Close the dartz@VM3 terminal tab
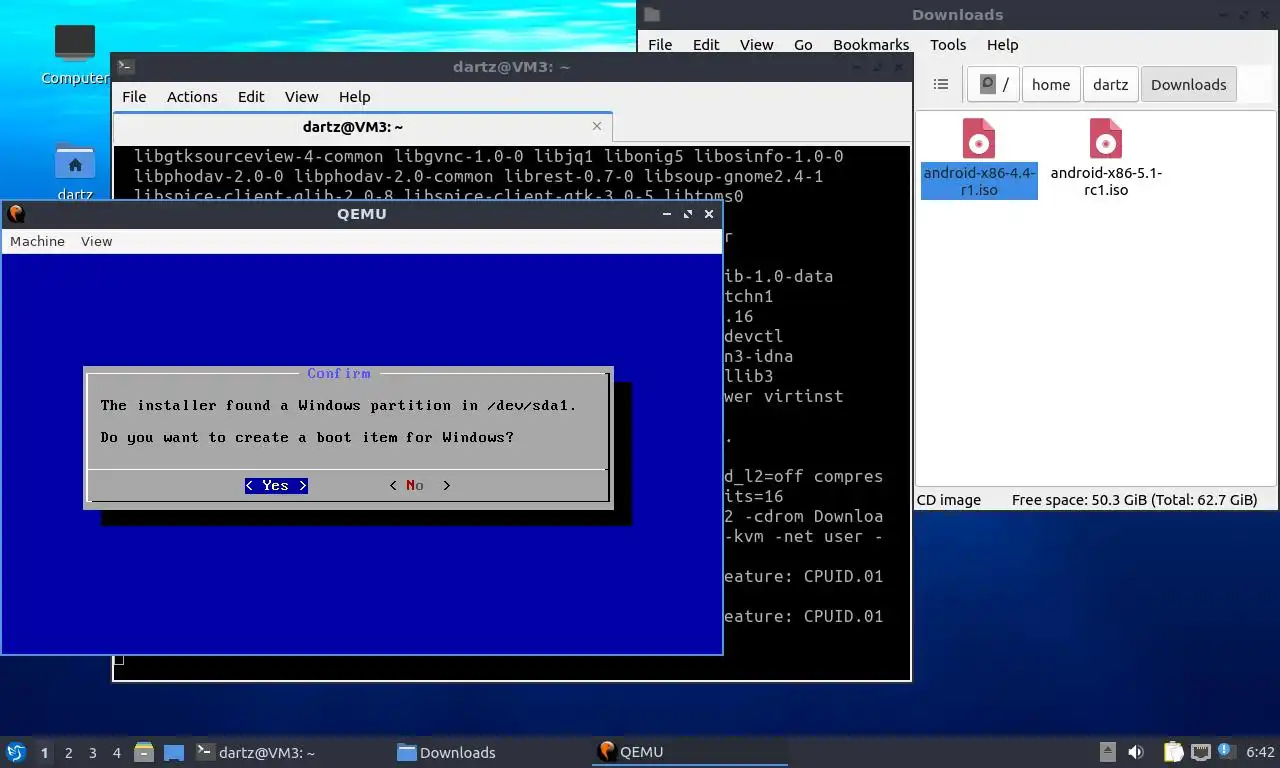1280x768 pixels. click(597, 126)
